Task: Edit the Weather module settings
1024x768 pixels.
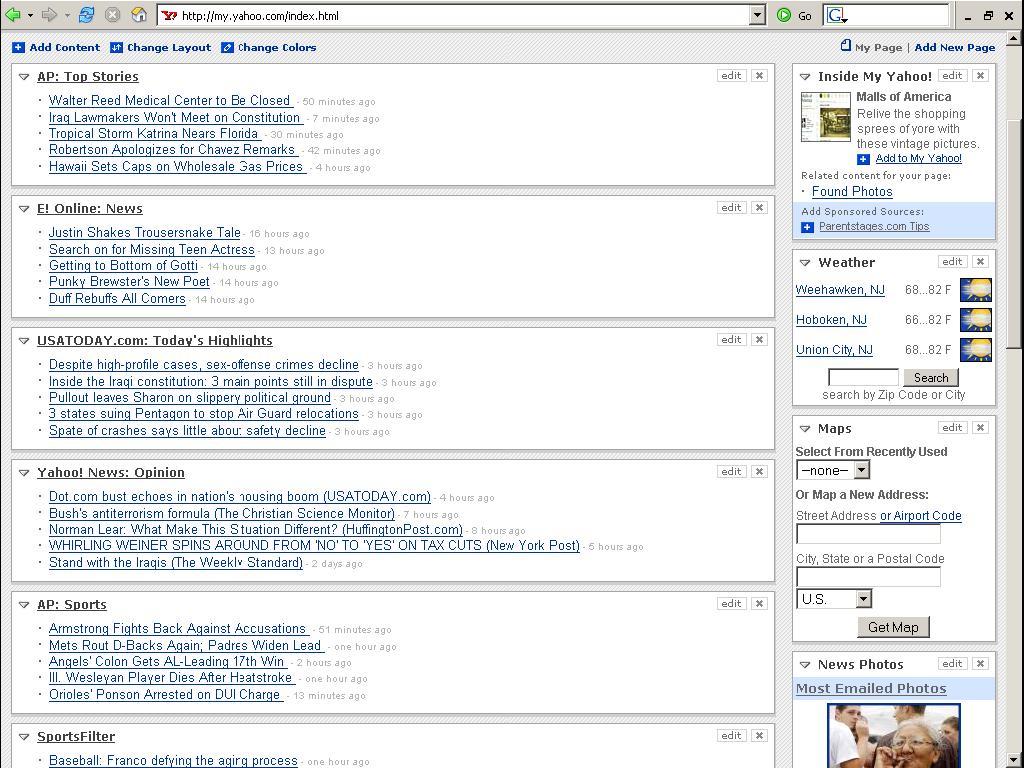Action: click(952, 262)
